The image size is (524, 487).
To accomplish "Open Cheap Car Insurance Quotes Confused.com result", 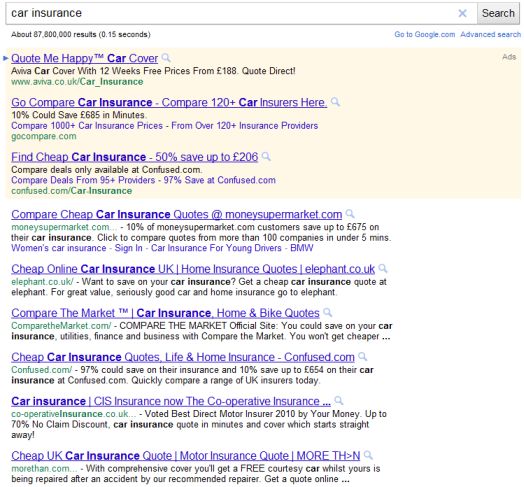I will click(183, 357).
